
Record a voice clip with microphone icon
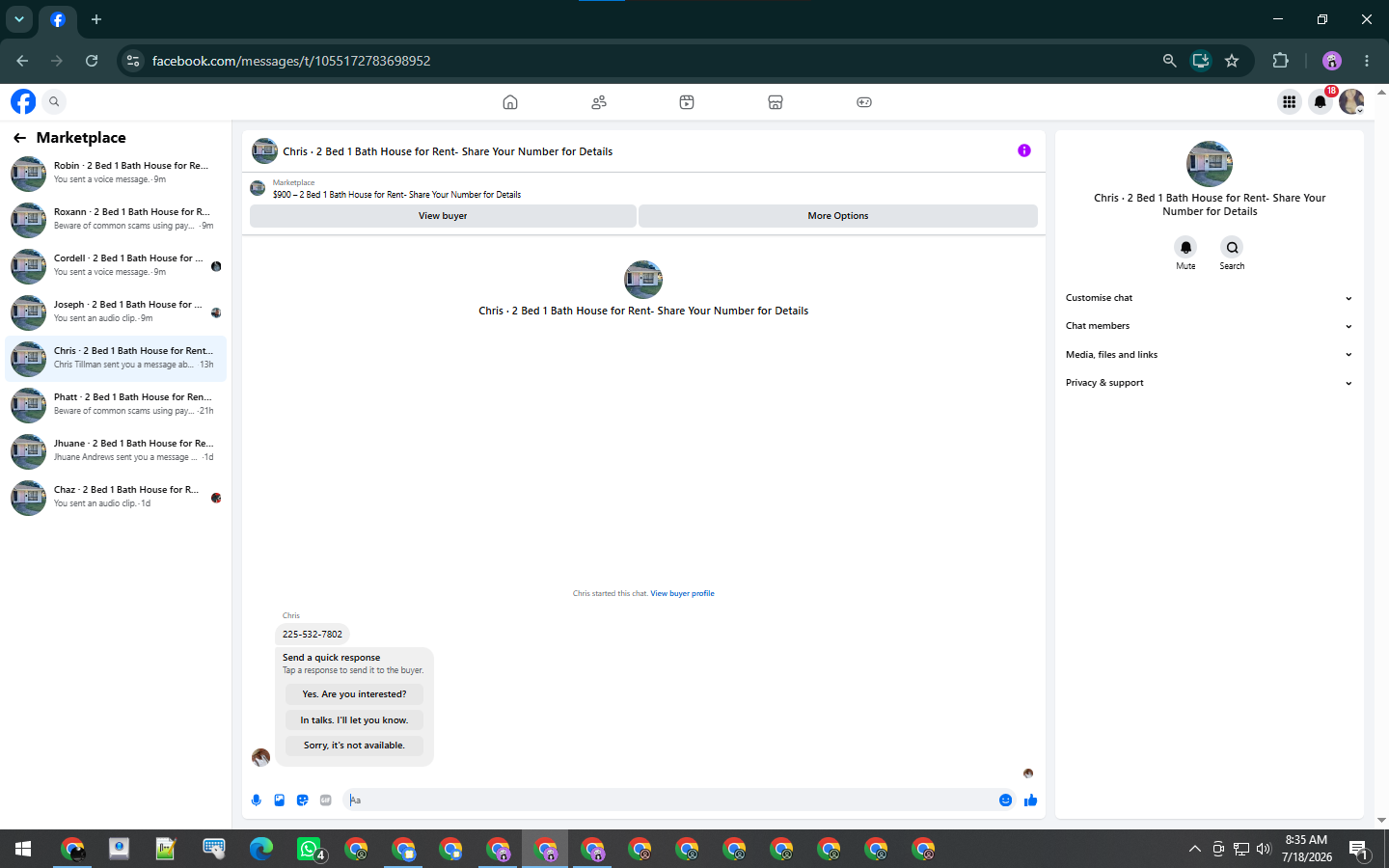(x=257, y=800)
